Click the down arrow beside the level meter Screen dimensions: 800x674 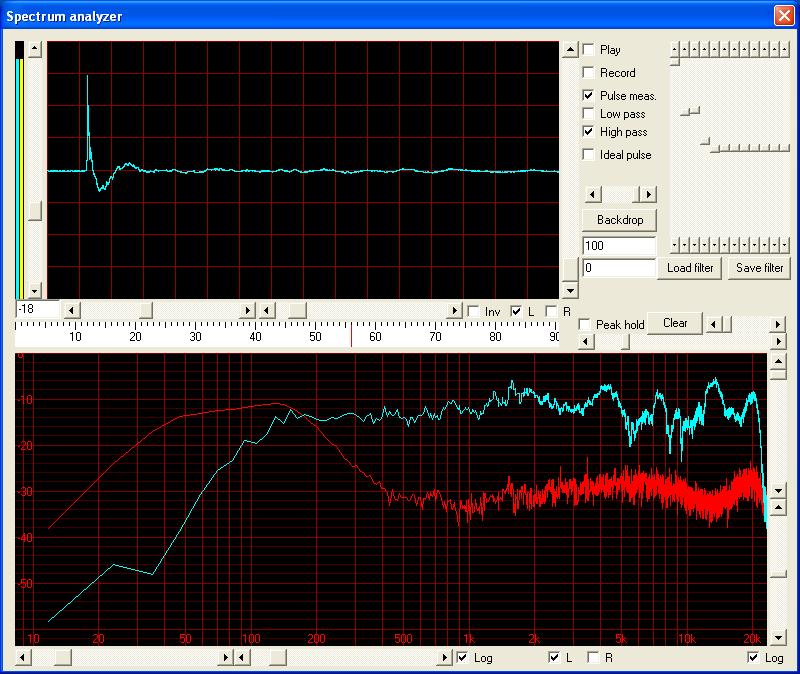35,291
